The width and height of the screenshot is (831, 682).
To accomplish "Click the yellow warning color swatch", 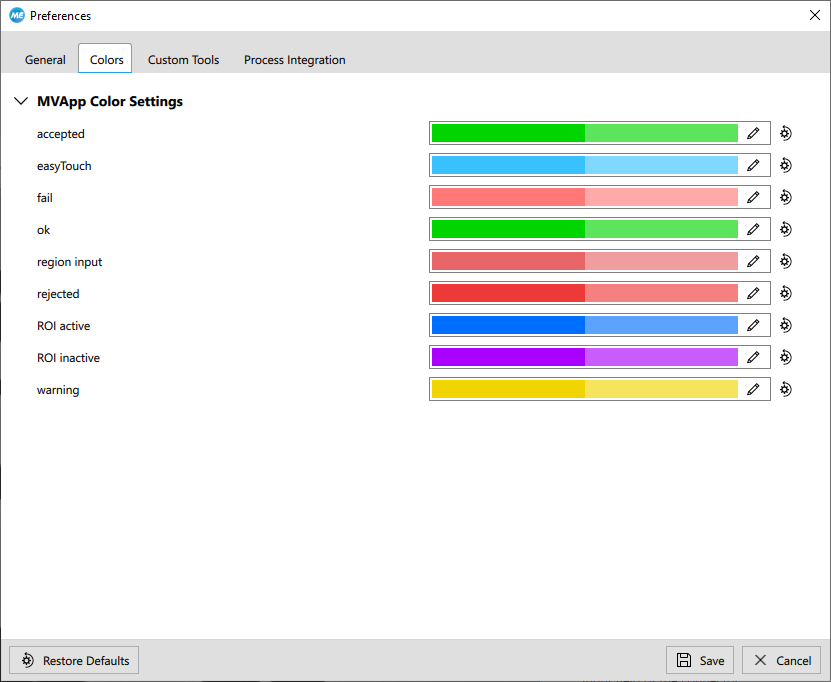I will point(584,389).
